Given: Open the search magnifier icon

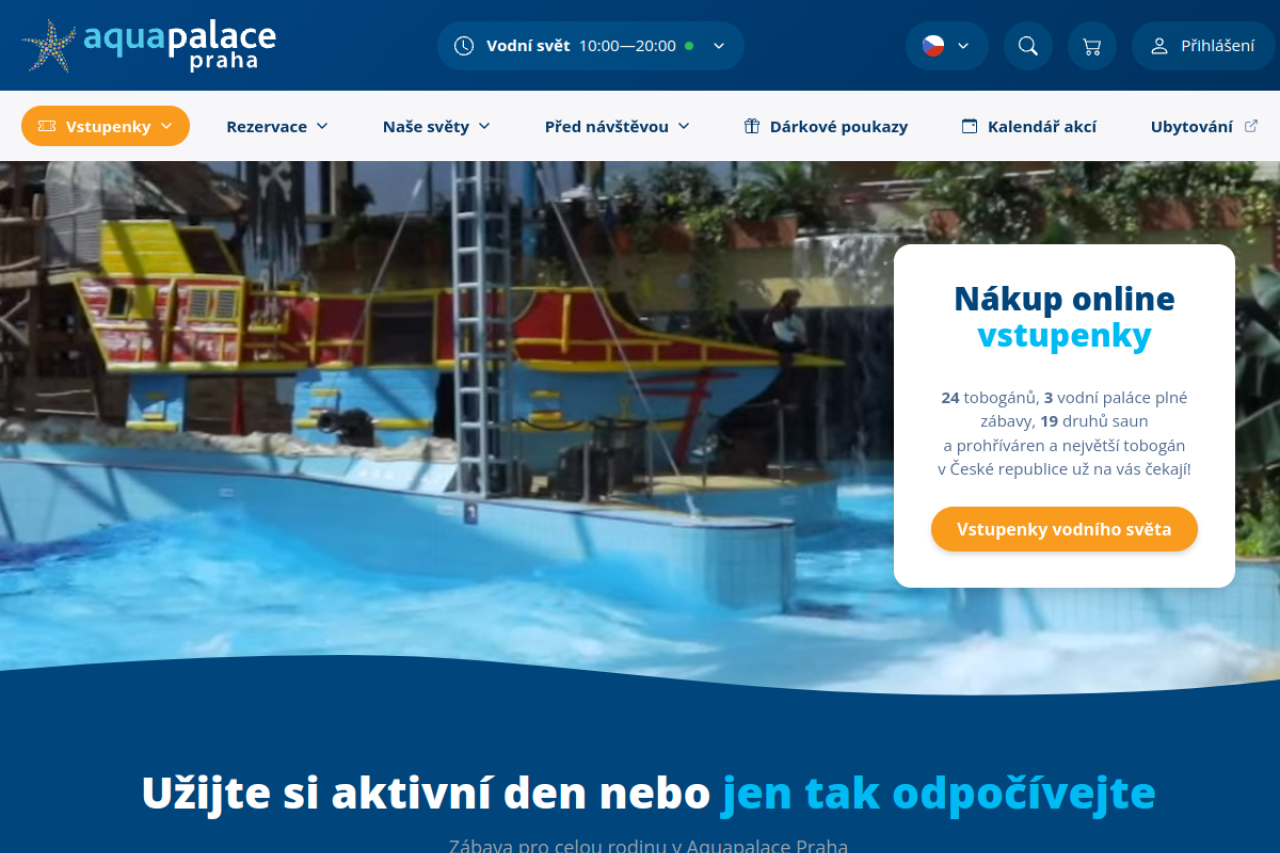Looking at the screenshot, I should [1028, 46].
